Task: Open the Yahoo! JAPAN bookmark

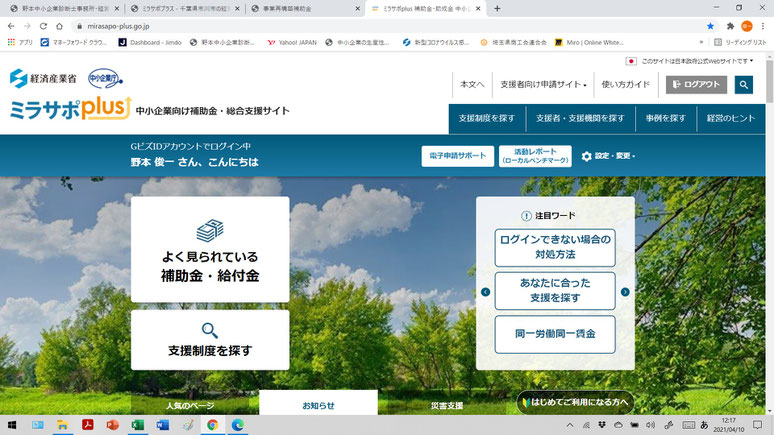Action: tap(292, 42)
